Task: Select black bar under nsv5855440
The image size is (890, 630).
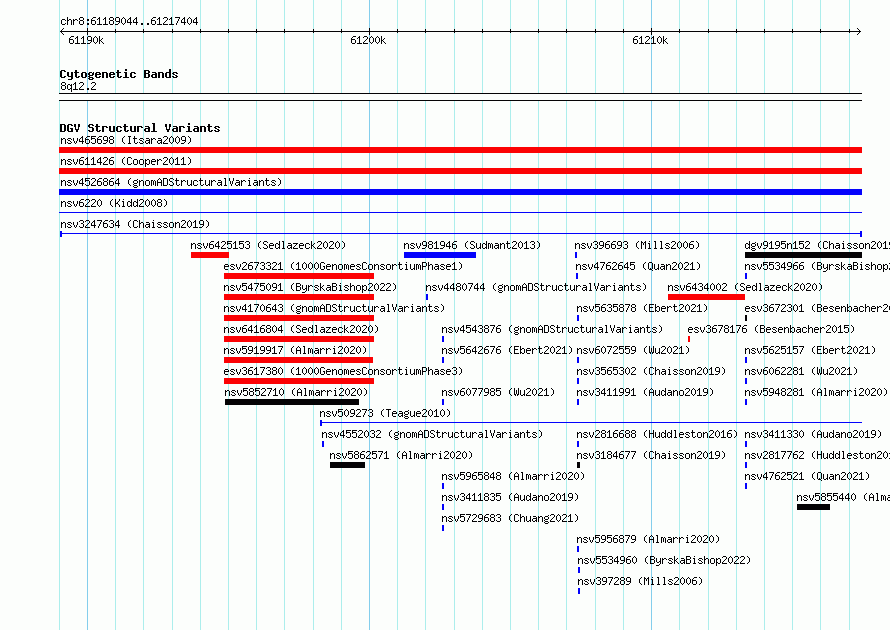Action: coord(813,507)
